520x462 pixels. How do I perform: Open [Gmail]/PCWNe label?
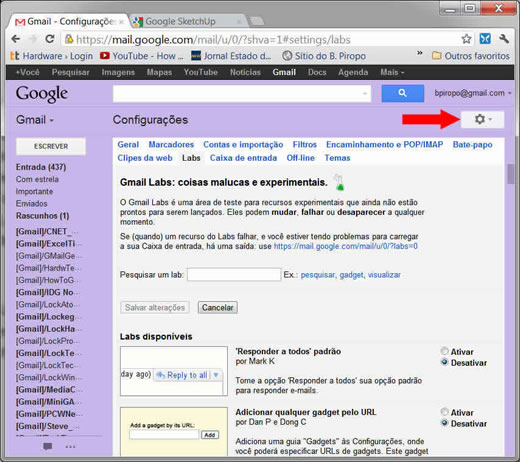(47, 414)
